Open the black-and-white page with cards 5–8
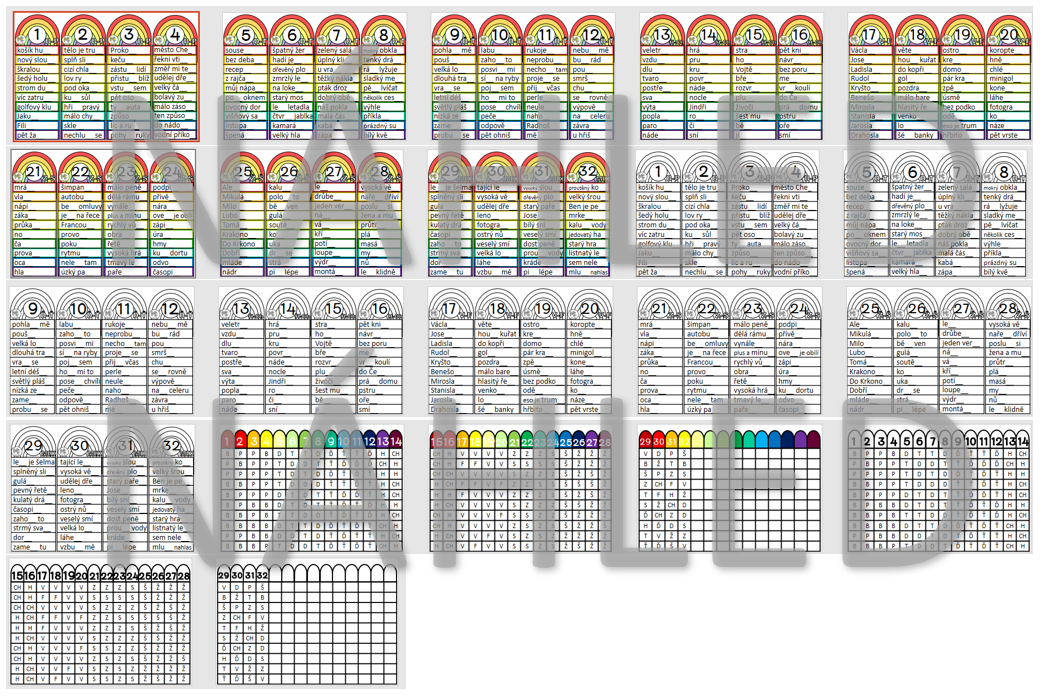Screen dimensions: 1064x698 [937, 214]
